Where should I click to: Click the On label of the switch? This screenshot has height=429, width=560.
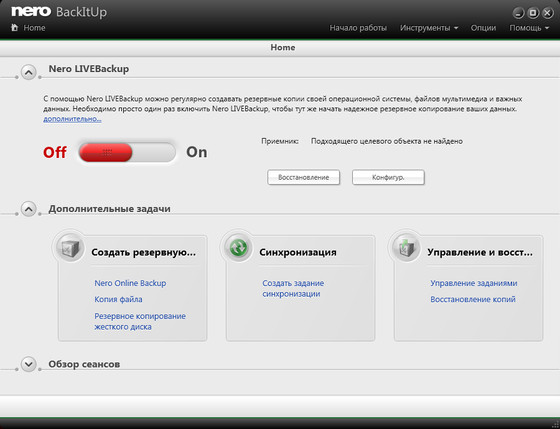[x=197, y=152]
